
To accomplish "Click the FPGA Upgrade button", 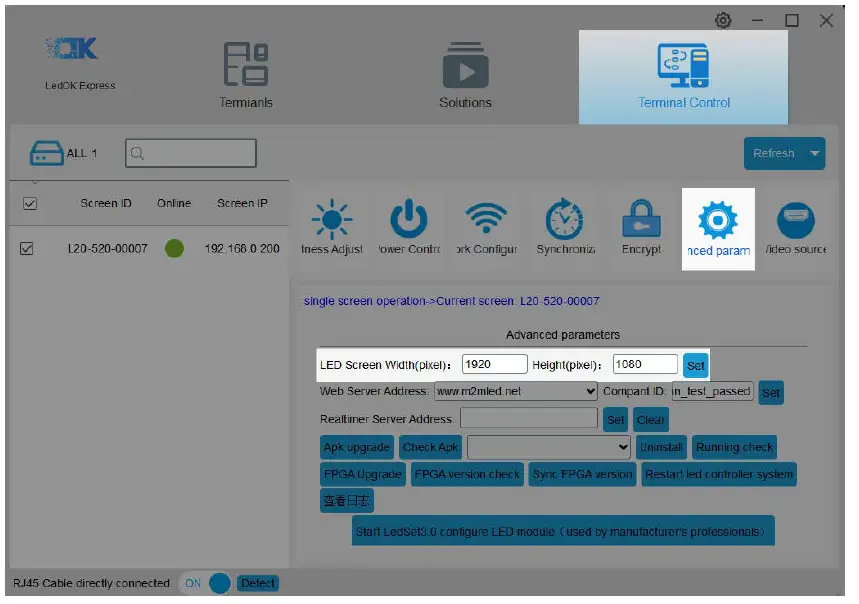I will (x=363, y=474).
